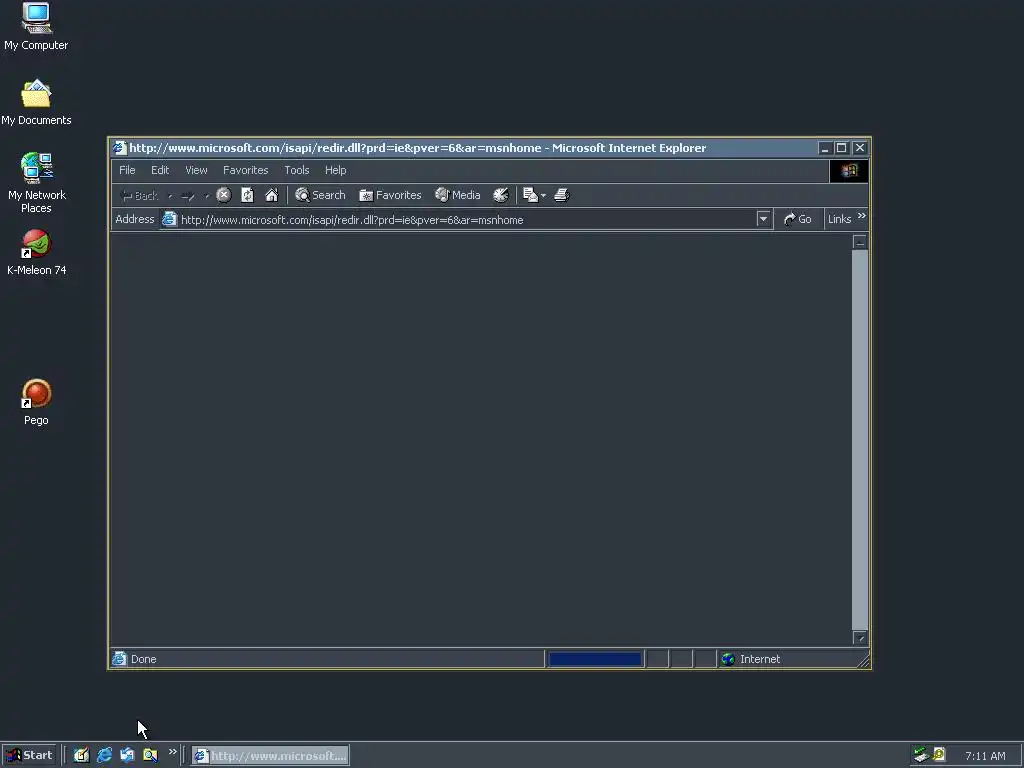Click the Links toolbar label
1024x768 pixels.
839,219
